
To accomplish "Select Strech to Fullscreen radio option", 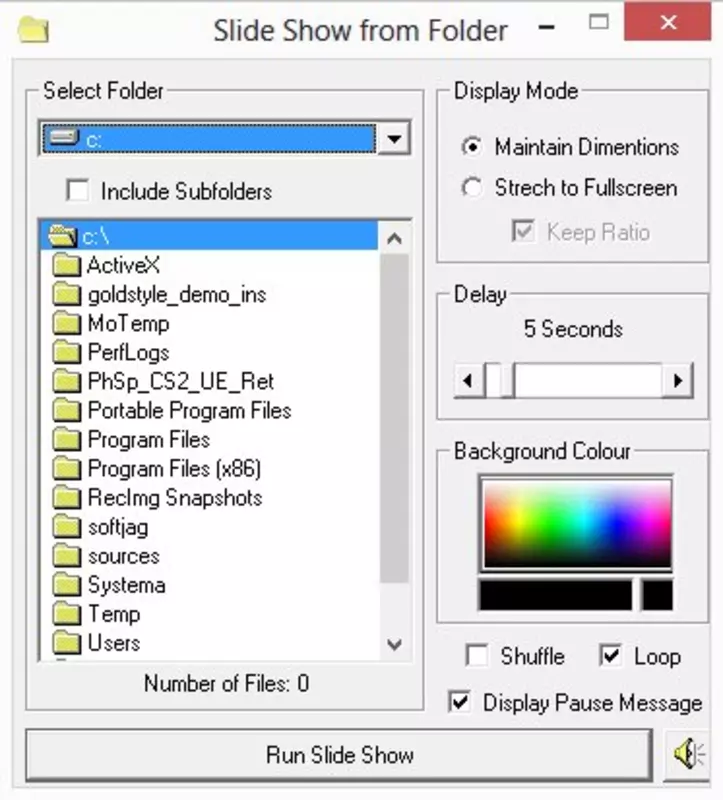I will coord(471,188).
